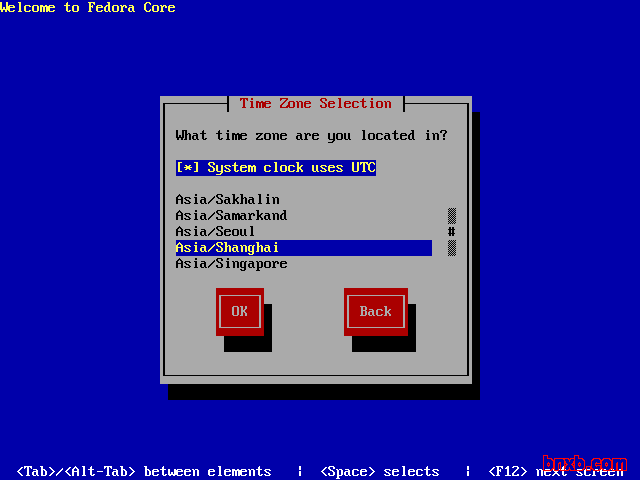Toggle the System clock uses UTC checkbox
This screenshot has height=480, width=640.
(275, 168)
